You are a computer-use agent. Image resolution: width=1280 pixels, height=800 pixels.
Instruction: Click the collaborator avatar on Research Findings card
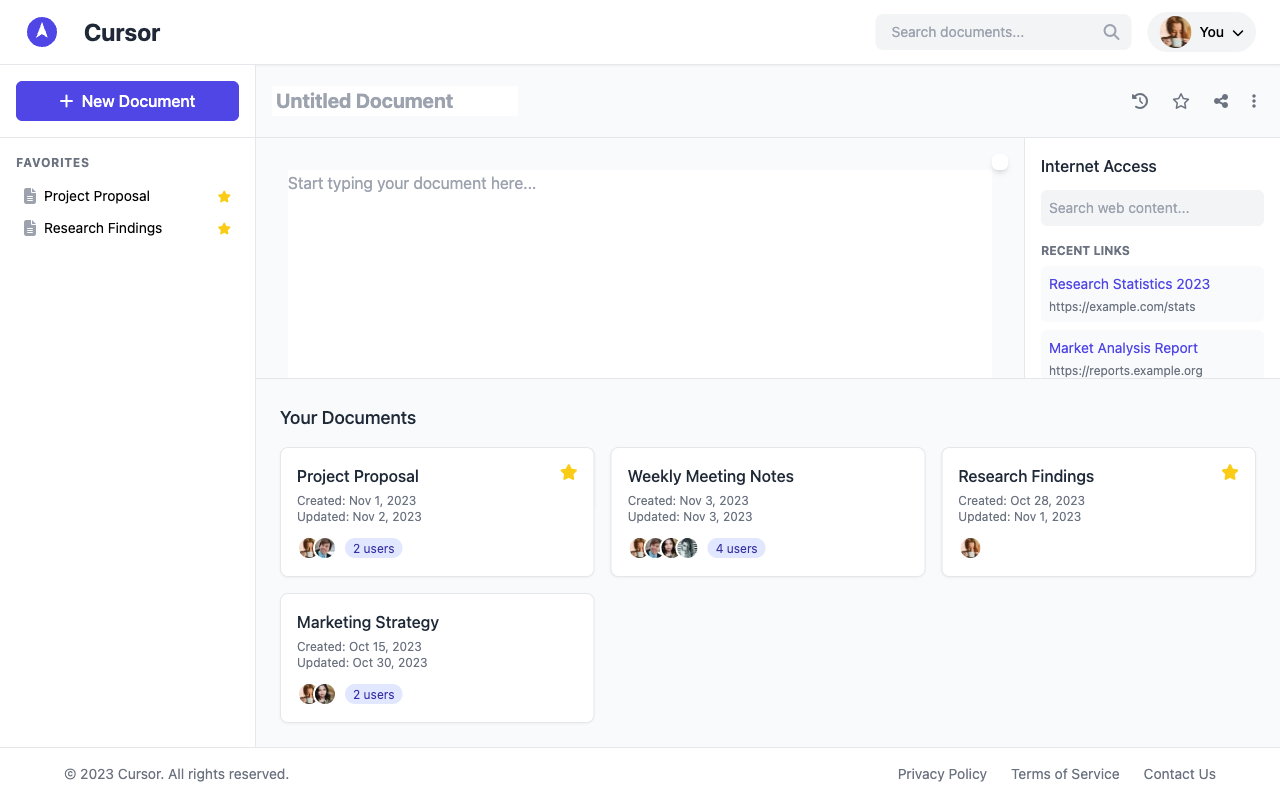[970, 548]
